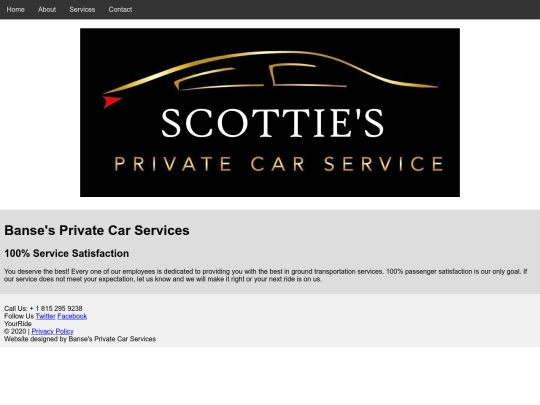Open the Facebook follow link
This screenshot has height=405, width=540.
pos(72,316)
